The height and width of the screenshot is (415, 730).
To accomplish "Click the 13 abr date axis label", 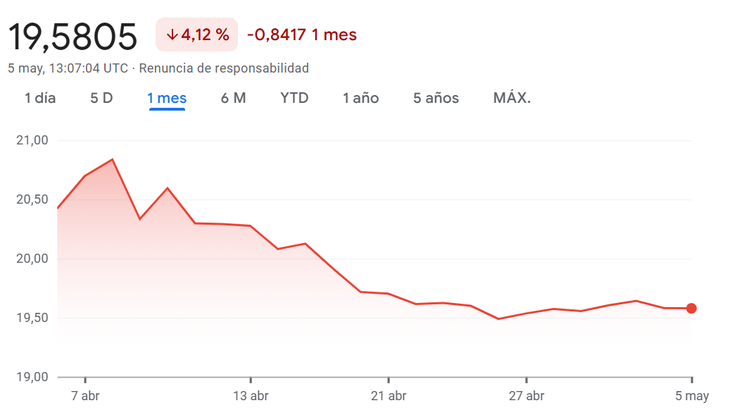I will coord(249,395).
